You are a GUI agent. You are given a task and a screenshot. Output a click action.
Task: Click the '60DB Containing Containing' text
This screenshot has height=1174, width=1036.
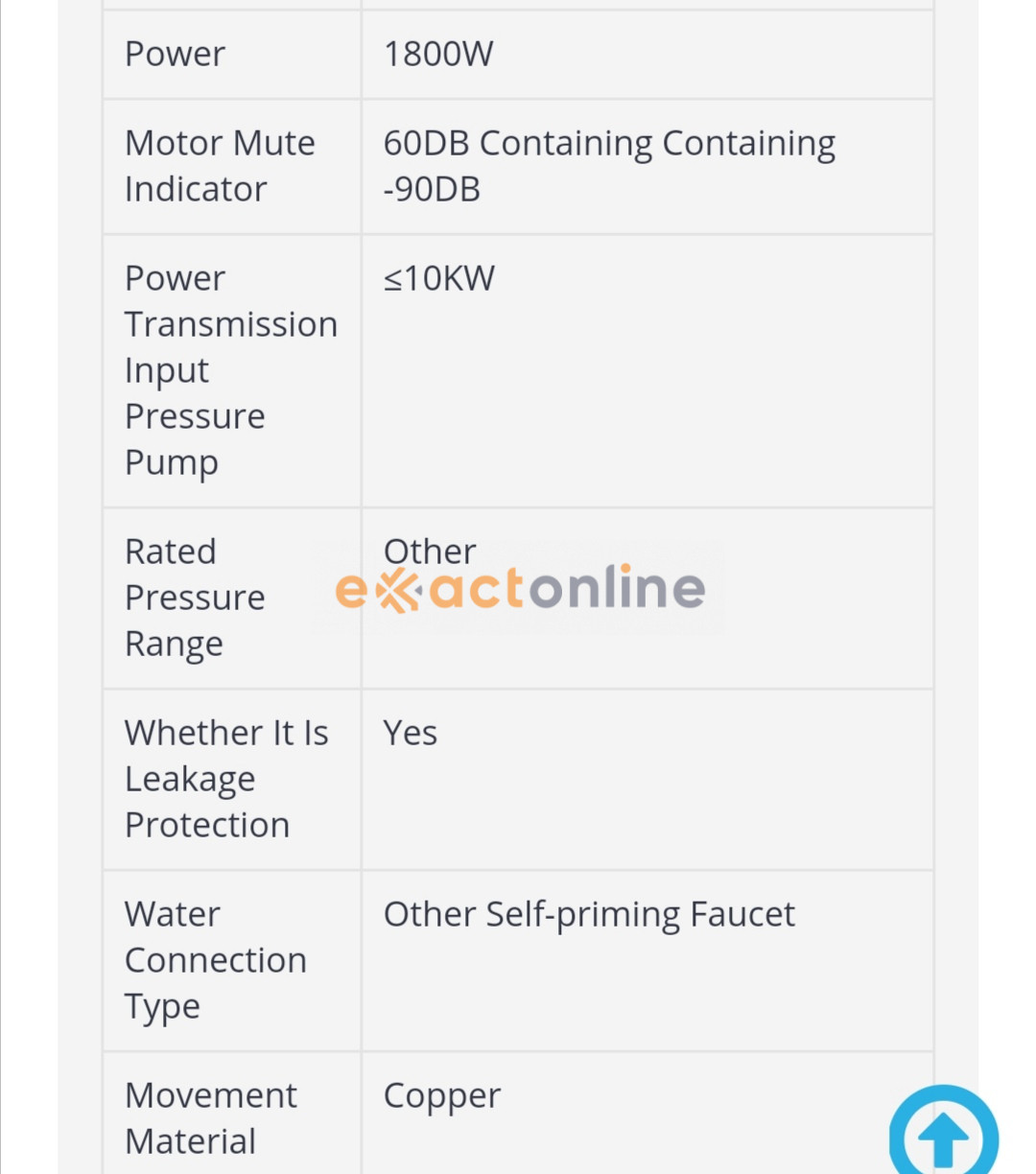pos(609,143)
